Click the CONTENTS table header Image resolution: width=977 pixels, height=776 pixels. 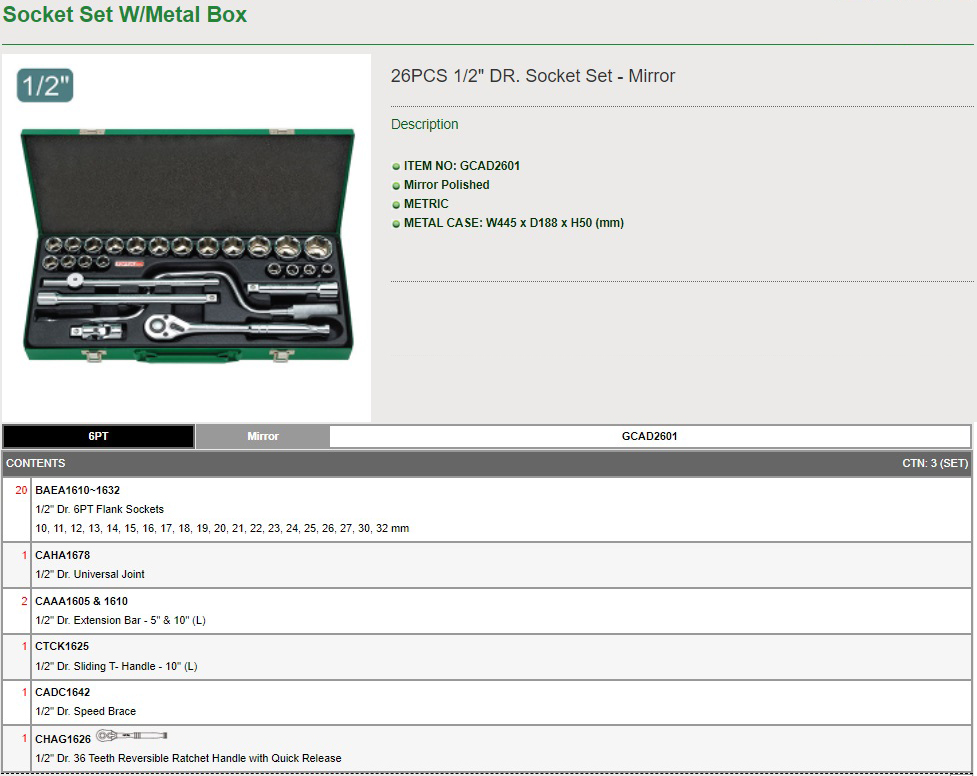(36, 463)
